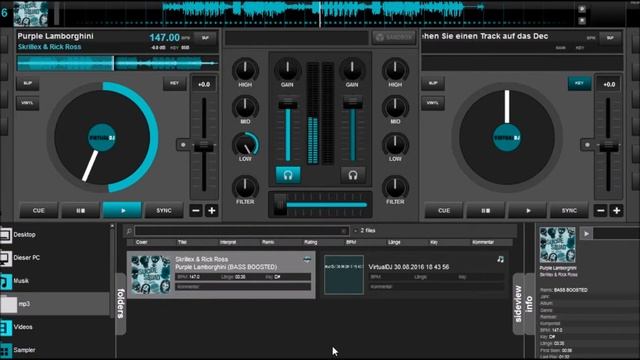Image resolution: width=640 pixels, height=360 pixels.
Task: Open the Desktop folder
Action: 24,235
